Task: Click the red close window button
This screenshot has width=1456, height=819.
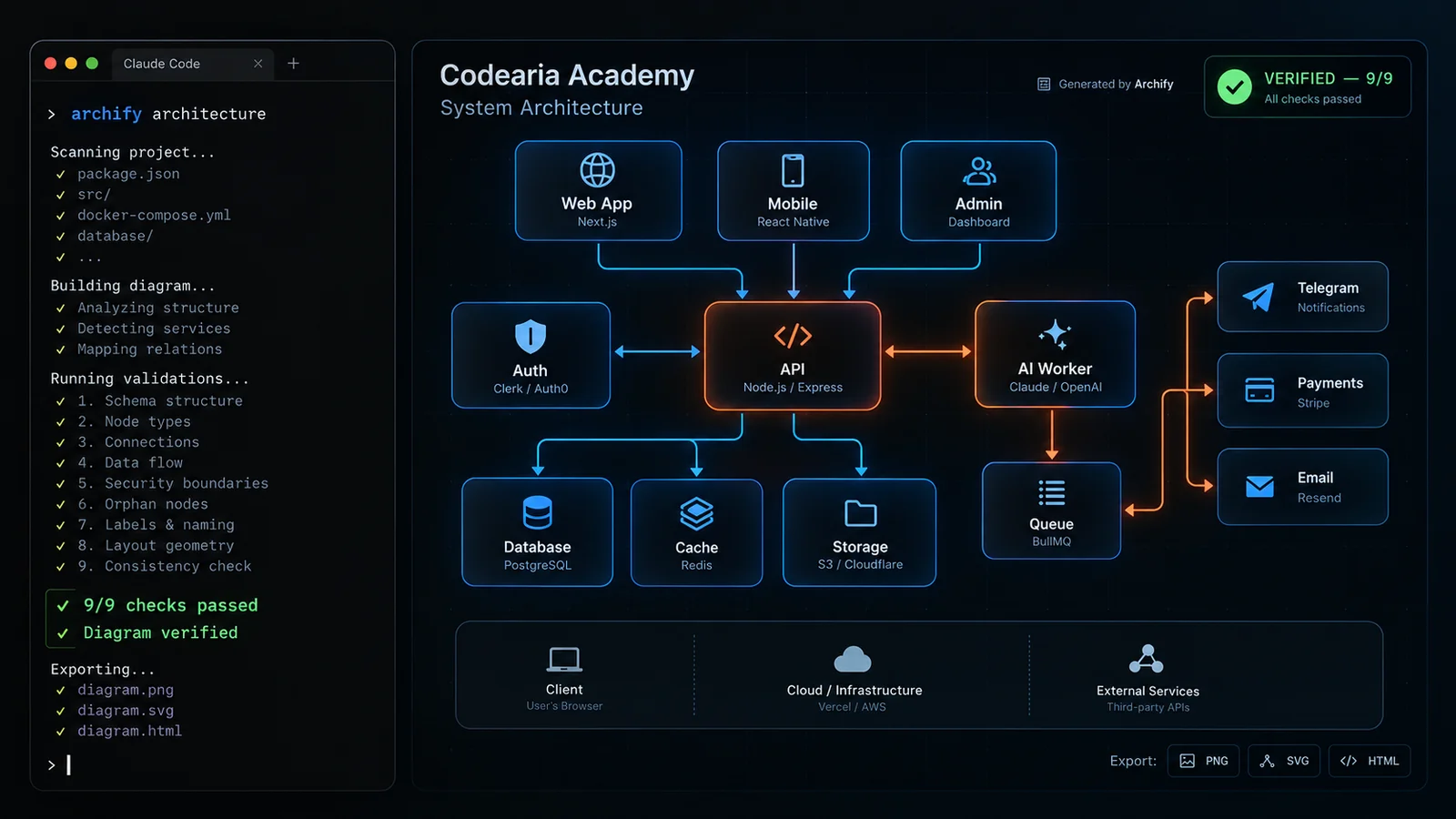Action: click(x=51, y=64)
